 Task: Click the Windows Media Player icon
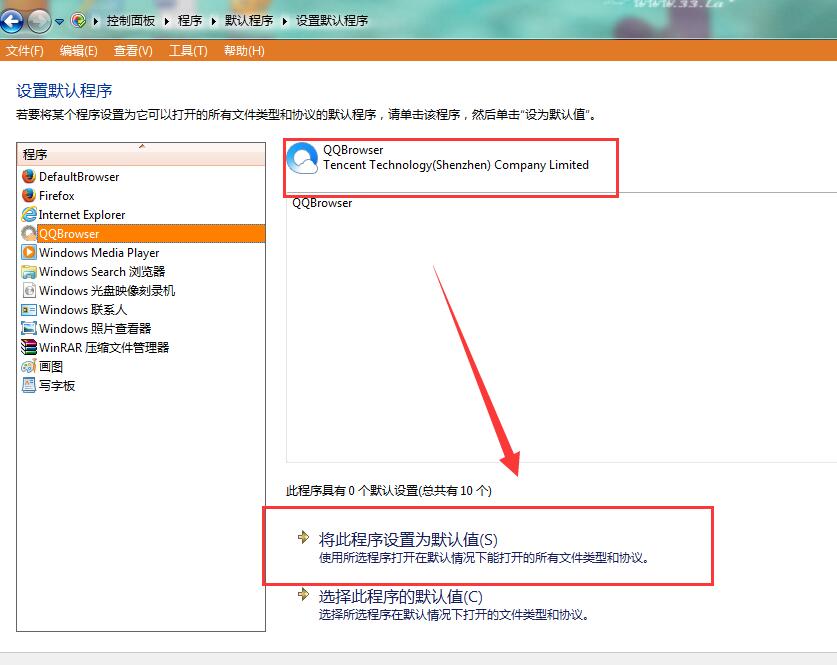29,252
